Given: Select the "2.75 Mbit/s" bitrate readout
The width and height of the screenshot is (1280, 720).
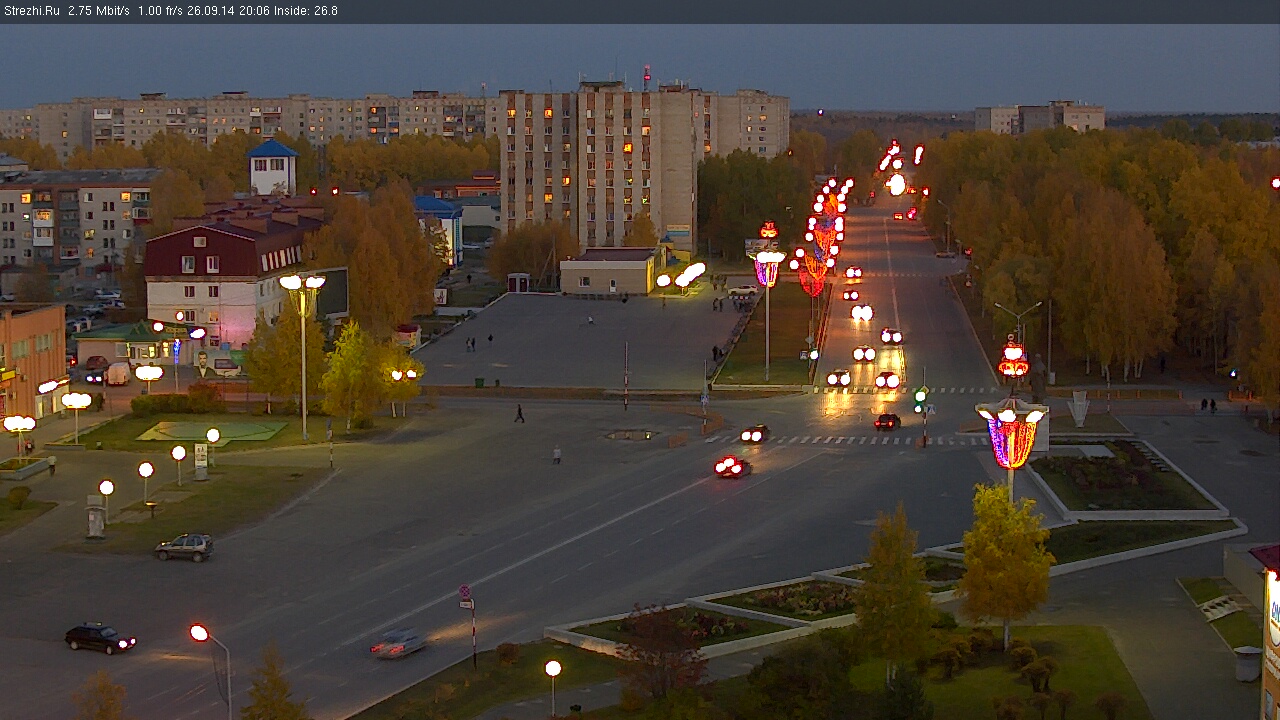Looking at the screenshot, I should (99, 11).
